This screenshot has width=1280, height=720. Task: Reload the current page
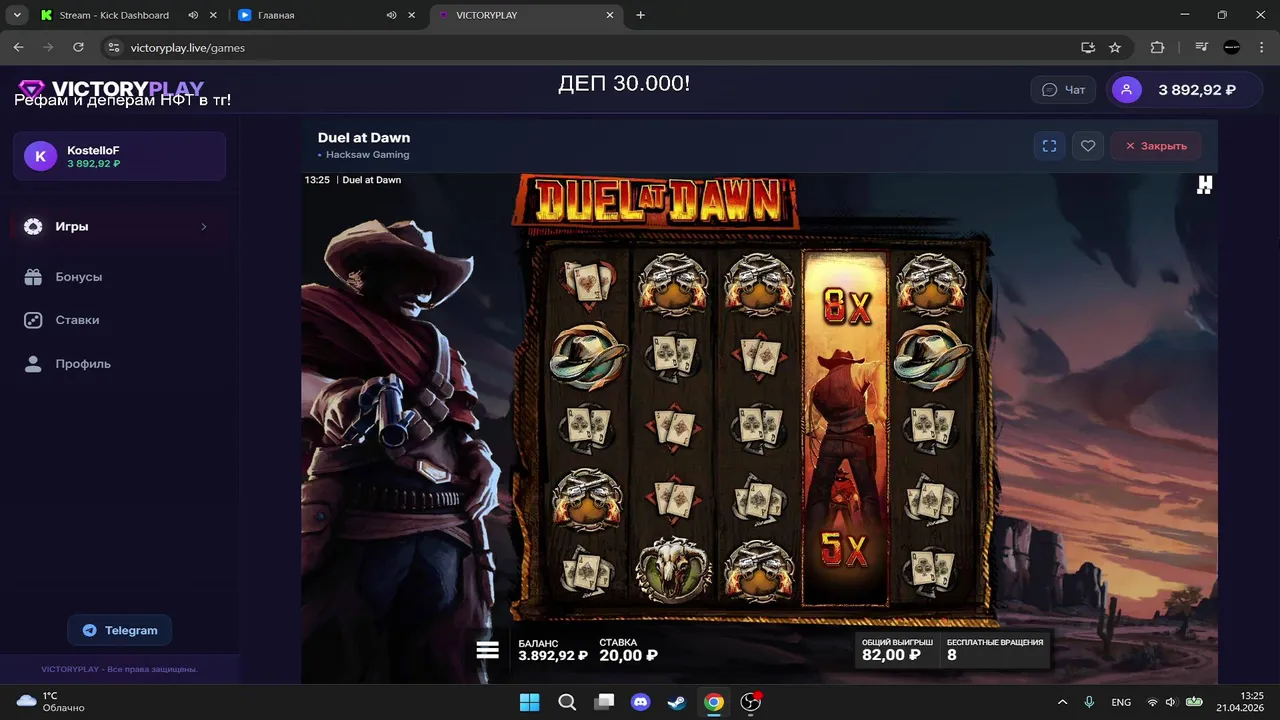(78, 47)
